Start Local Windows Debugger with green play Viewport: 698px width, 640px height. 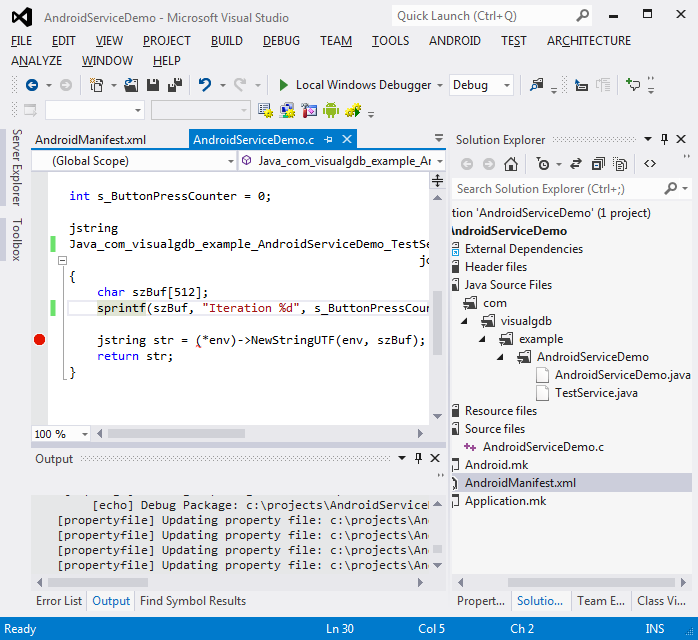coord(284,86)
